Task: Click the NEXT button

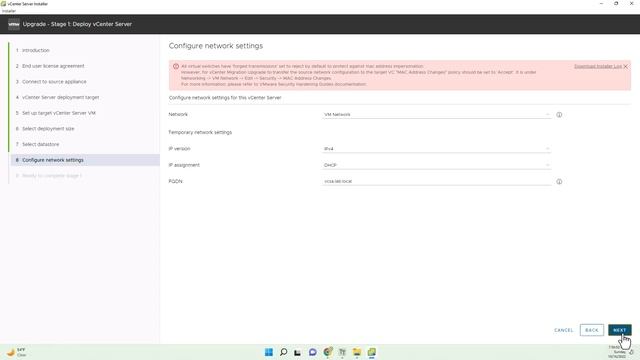Action: [620, 330]
